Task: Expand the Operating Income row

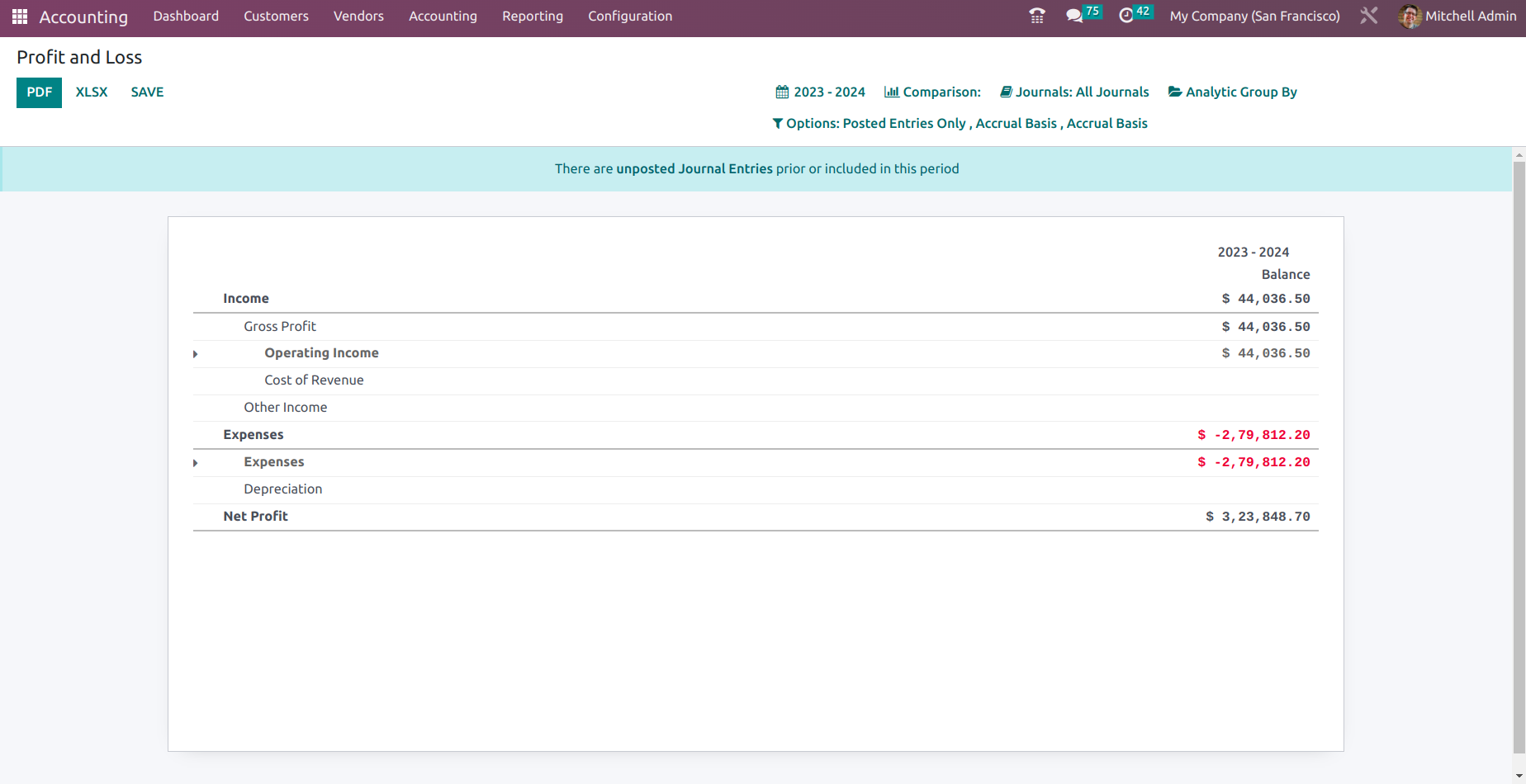Action: pyautogui.click(x=196, y=353)
